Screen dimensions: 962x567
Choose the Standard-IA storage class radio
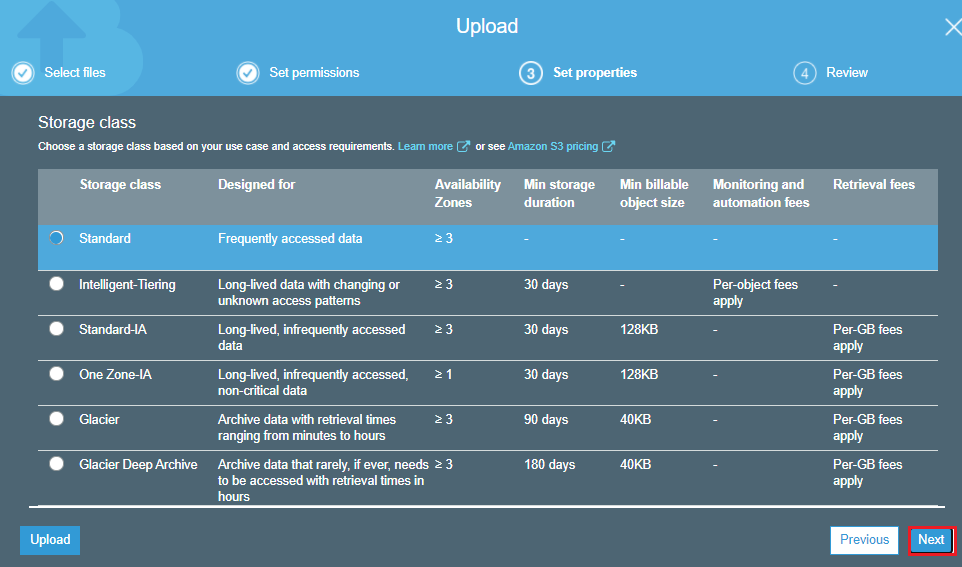tap(56, 328)
